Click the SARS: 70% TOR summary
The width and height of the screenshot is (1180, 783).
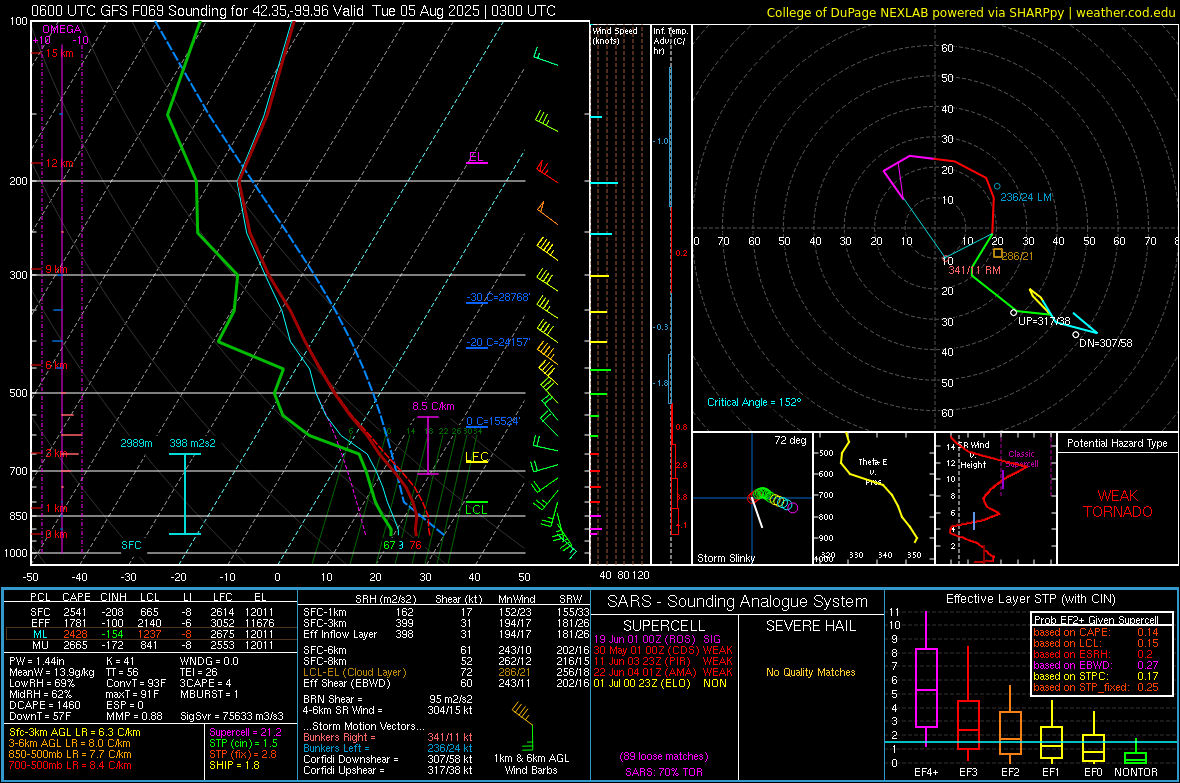click(663, 772)
